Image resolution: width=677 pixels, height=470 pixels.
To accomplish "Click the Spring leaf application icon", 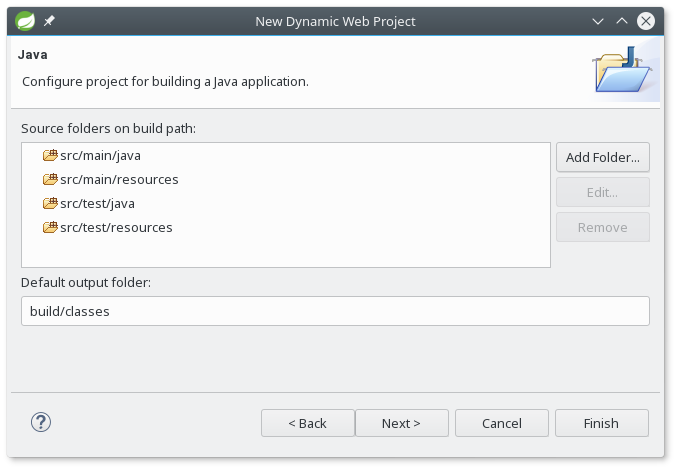I will (25, 21).
